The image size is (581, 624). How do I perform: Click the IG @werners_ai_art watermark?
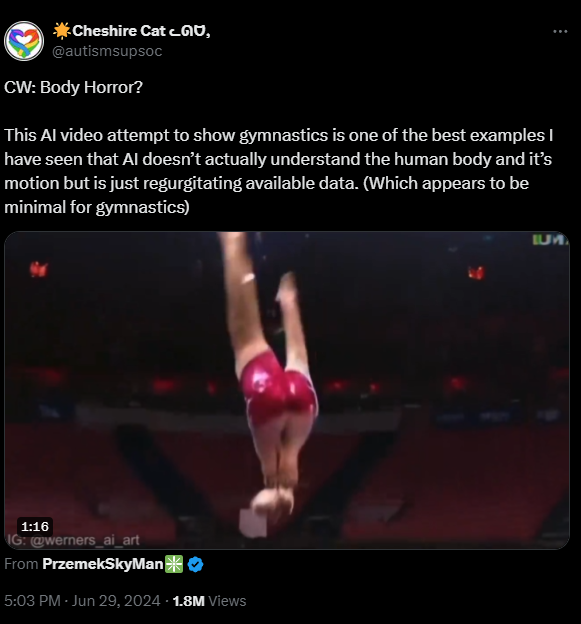coord(72,540)
